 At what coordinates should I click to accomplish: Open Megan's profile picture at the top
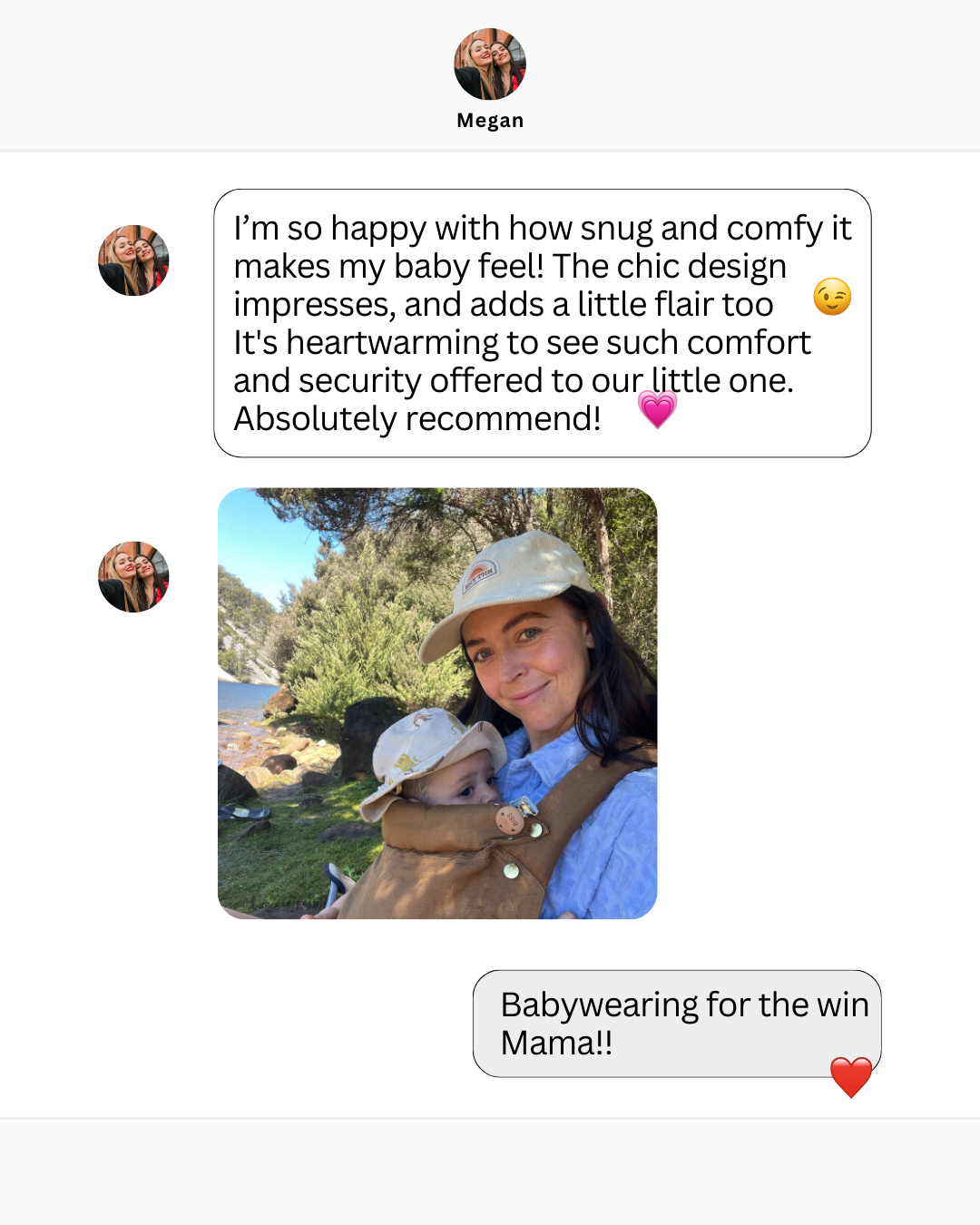(x=490, y=64)
